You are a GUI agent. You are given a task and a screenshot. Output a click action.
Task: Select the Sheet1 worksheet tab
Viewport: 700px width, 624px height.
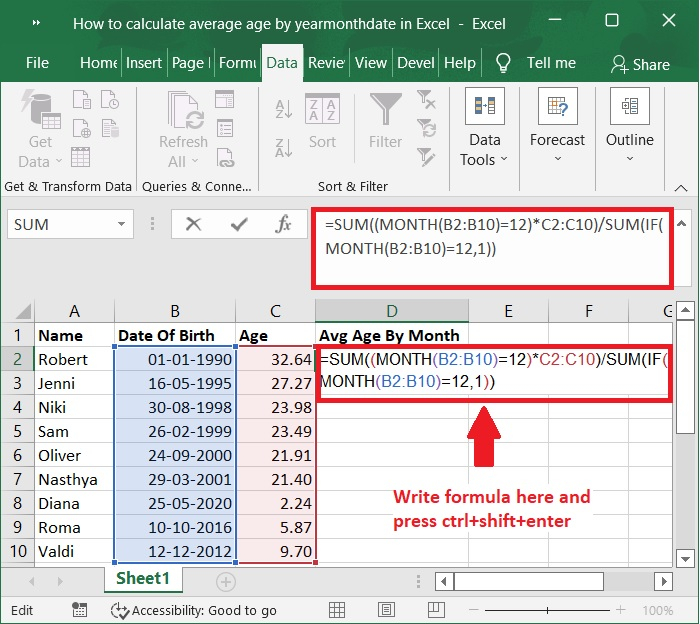143,578
